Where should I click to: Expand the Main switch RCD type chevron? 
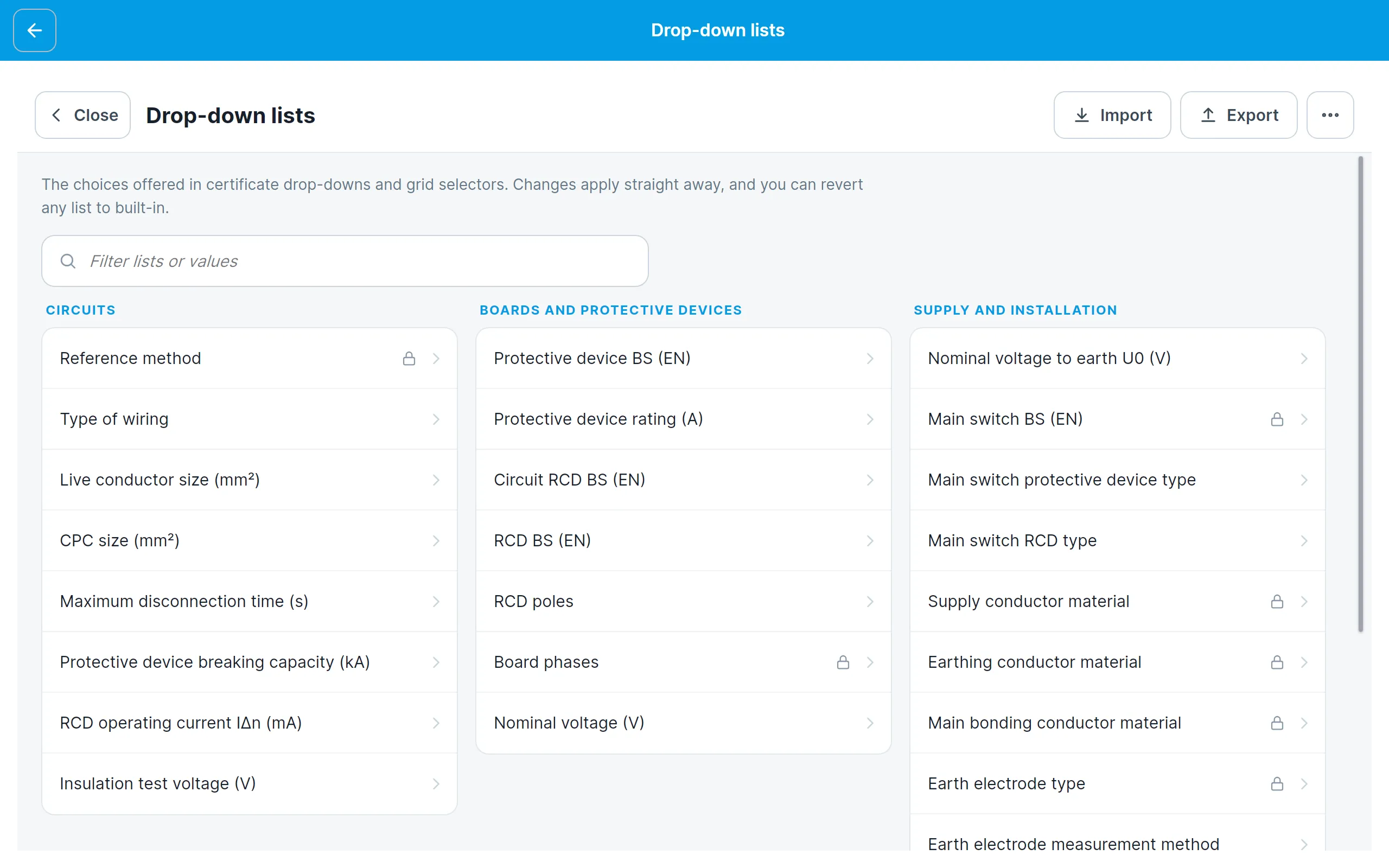1304,541
